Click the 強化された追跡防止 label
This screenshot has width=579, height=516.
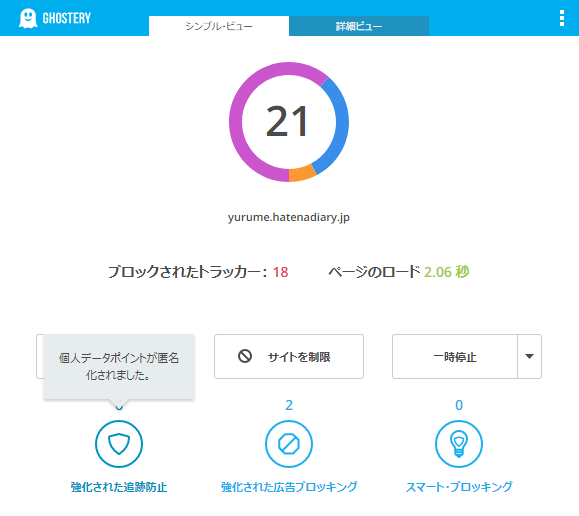[119, 487]
